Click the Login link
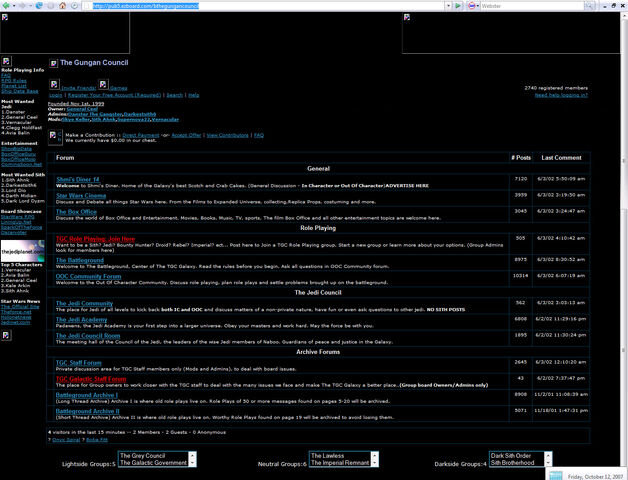 (56, 95)
